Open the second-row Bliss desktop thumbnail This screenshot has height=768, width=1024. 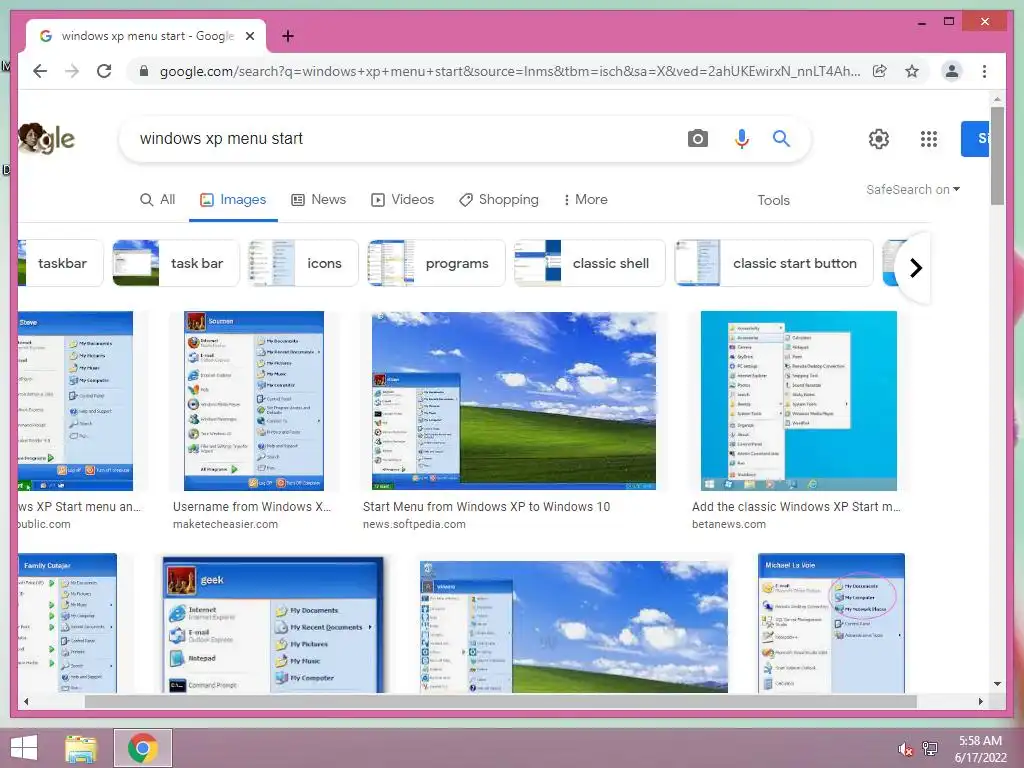click(x=573, y=626)
